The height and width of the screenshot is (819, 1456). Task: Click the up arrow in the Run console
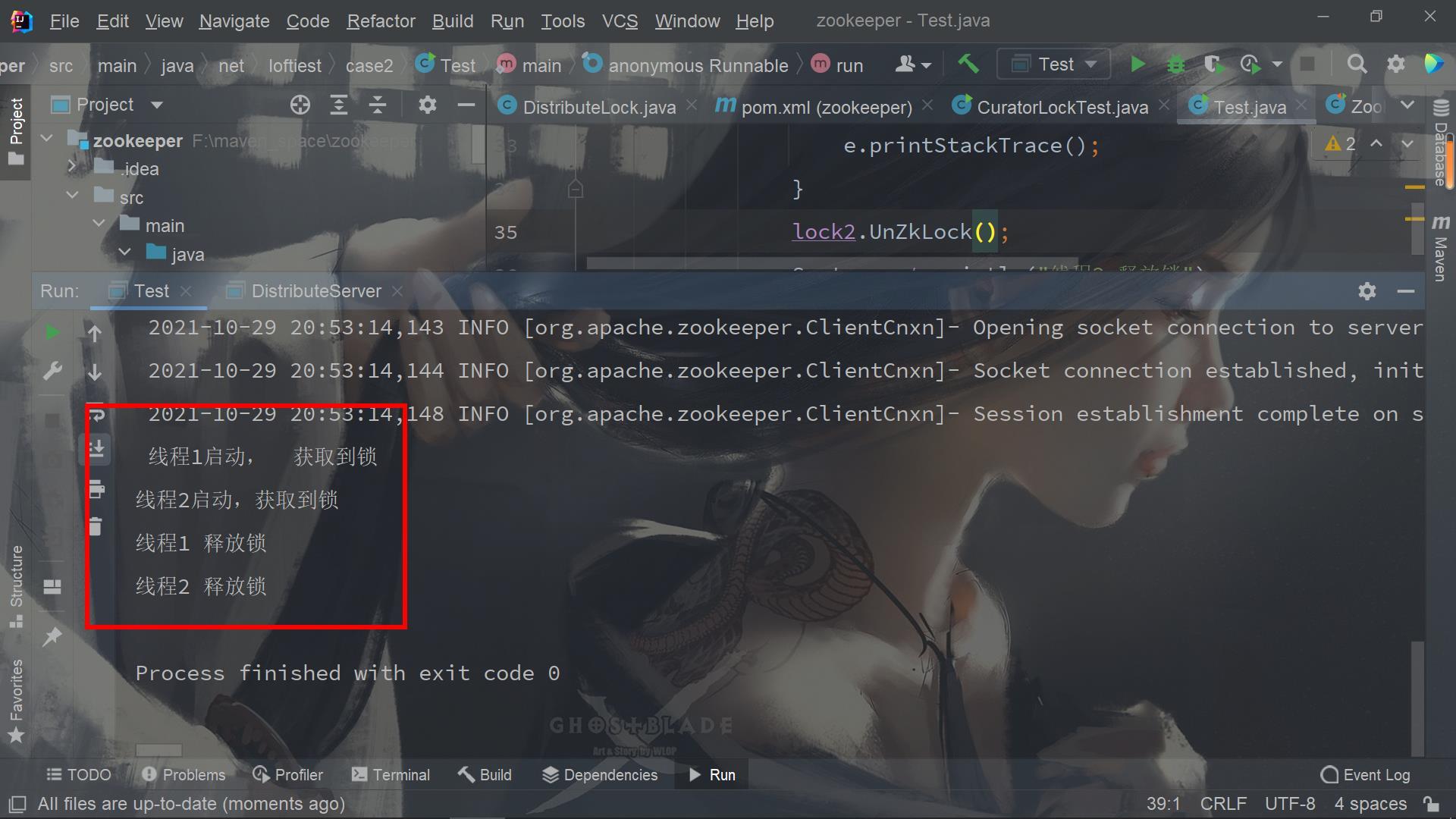95,332
